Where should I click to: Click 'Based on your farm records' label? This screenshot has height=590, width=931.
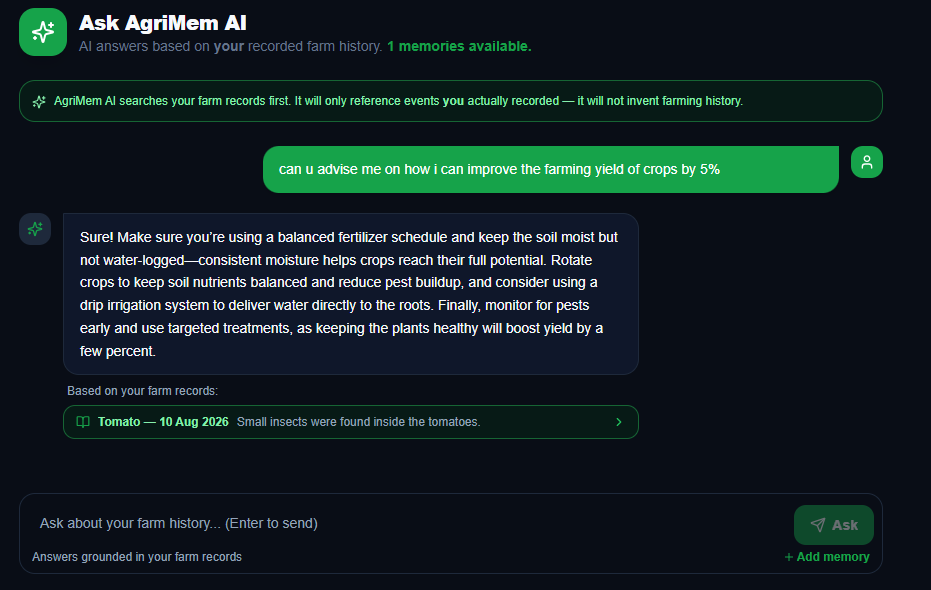tap(142, 391)
